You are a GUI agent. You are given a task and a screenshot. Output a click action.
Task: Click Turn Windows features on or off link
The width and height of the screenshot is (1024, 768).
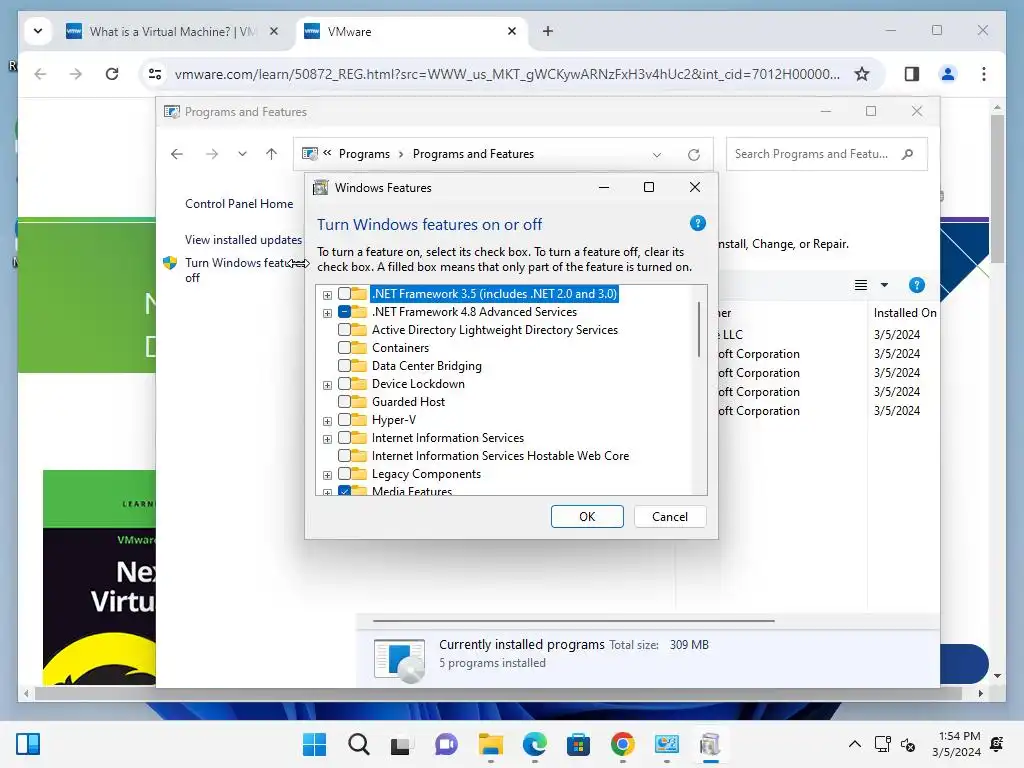238,270
